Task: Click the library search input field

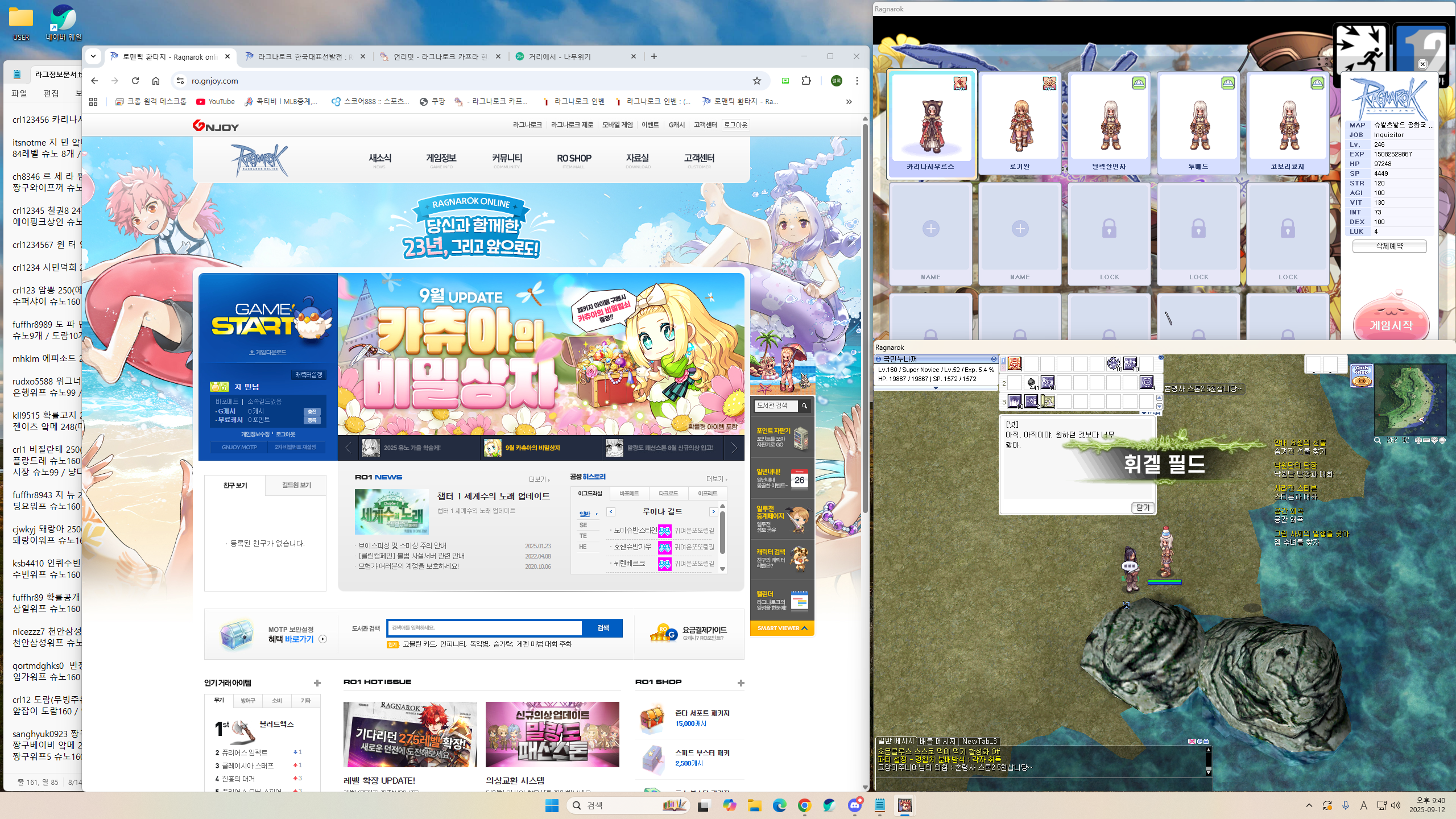Action: tap(485, 627)
